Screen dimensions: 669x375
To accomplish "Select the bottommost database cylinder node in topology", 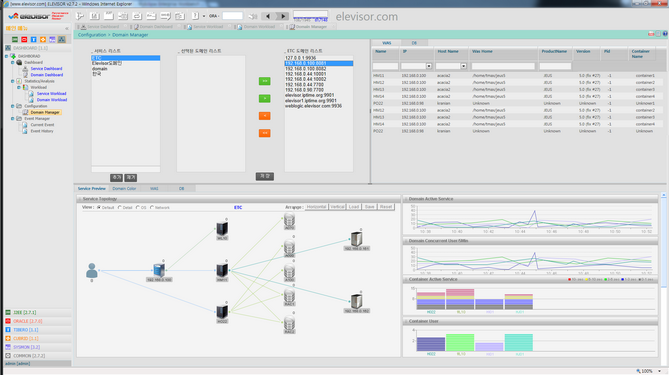I will (289, 324).
